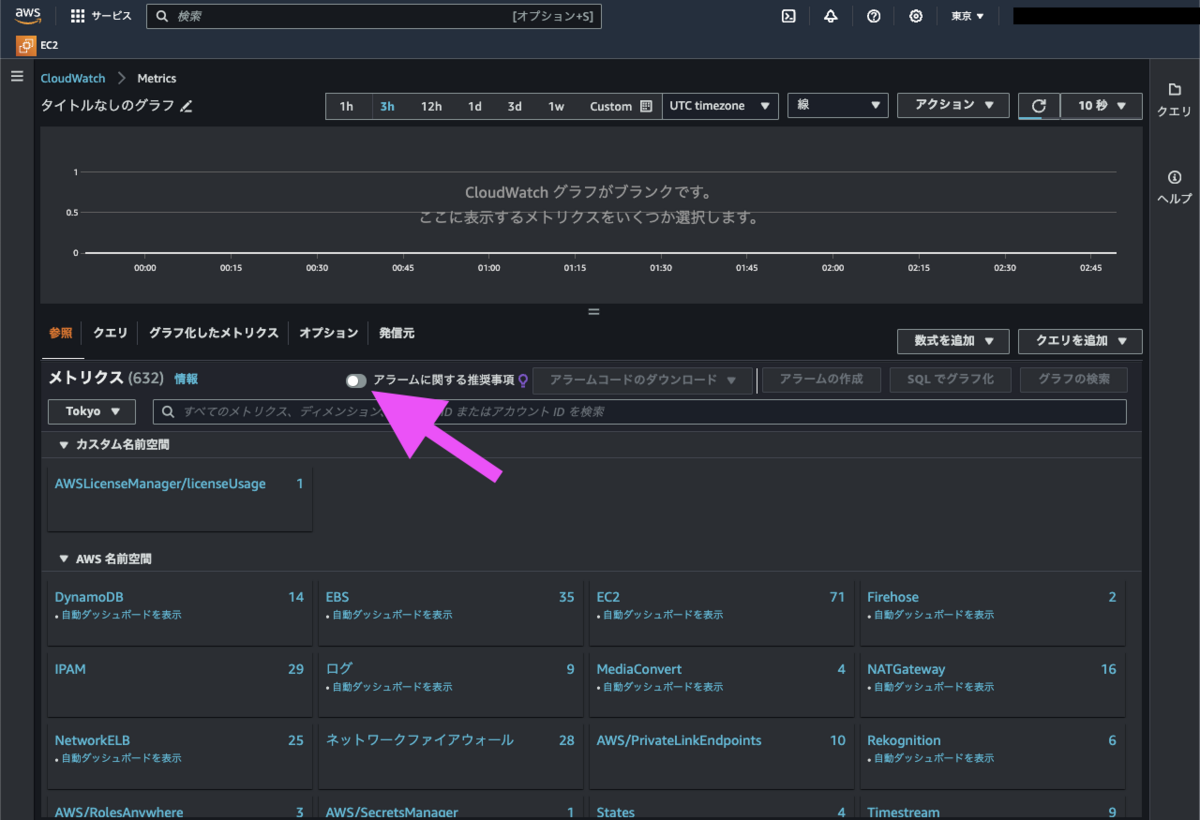Open the UTC timezone dropdown
Screen dimensions: 1200x820
720,106
